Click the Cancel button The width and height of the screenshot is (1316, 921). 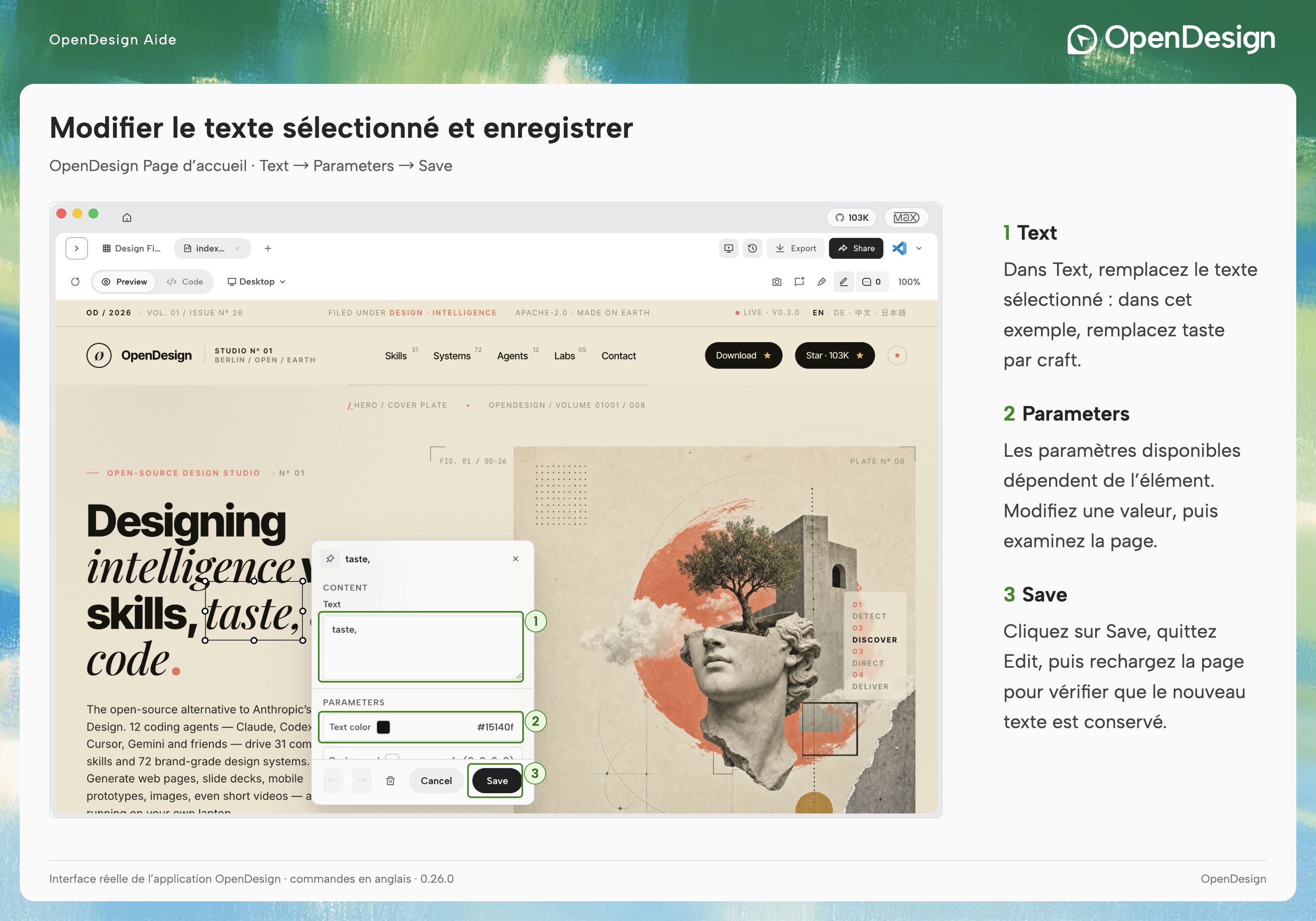point(436,780)
